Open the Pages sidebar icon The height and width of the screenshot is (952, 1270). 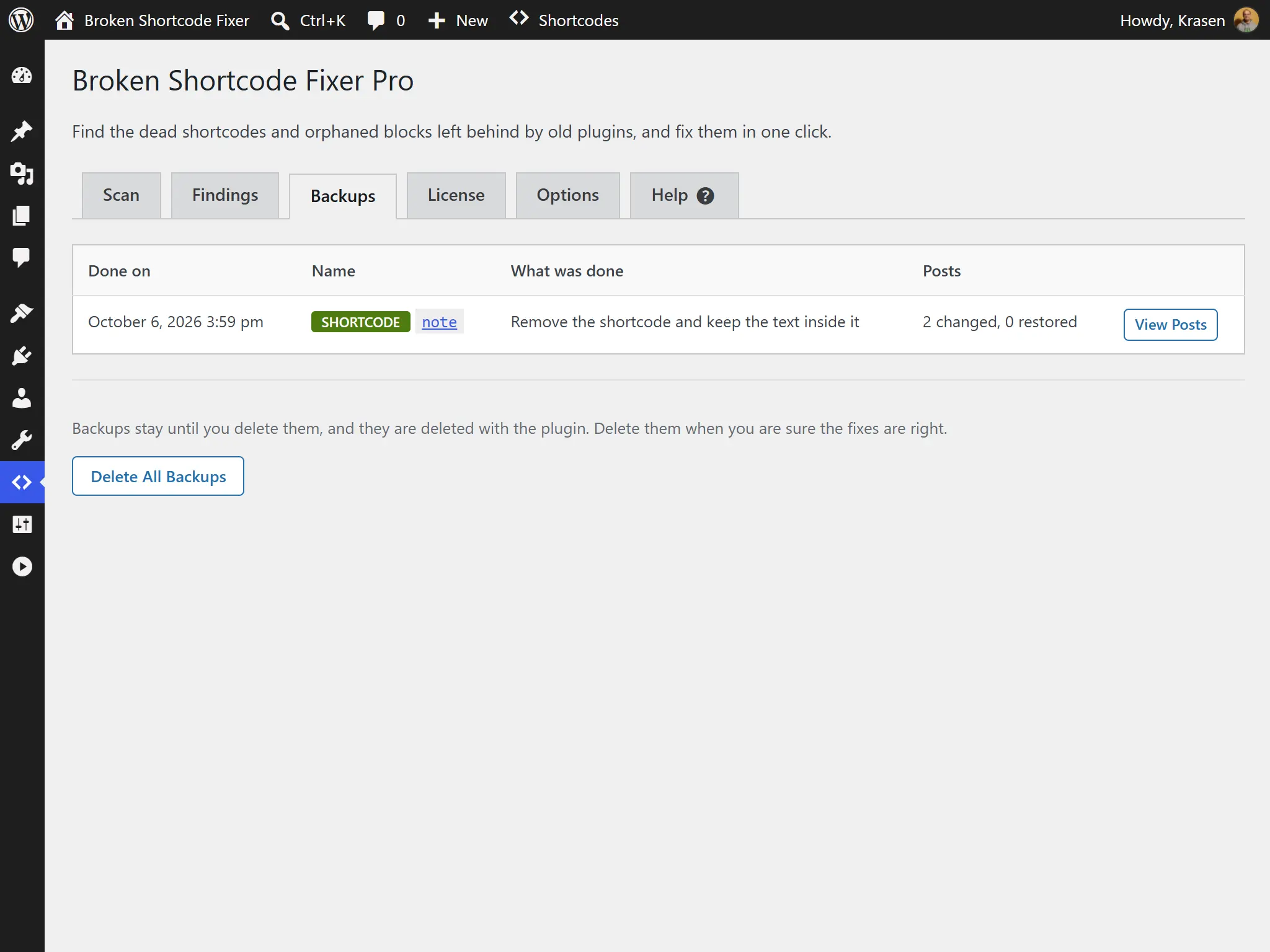(22, 216)
